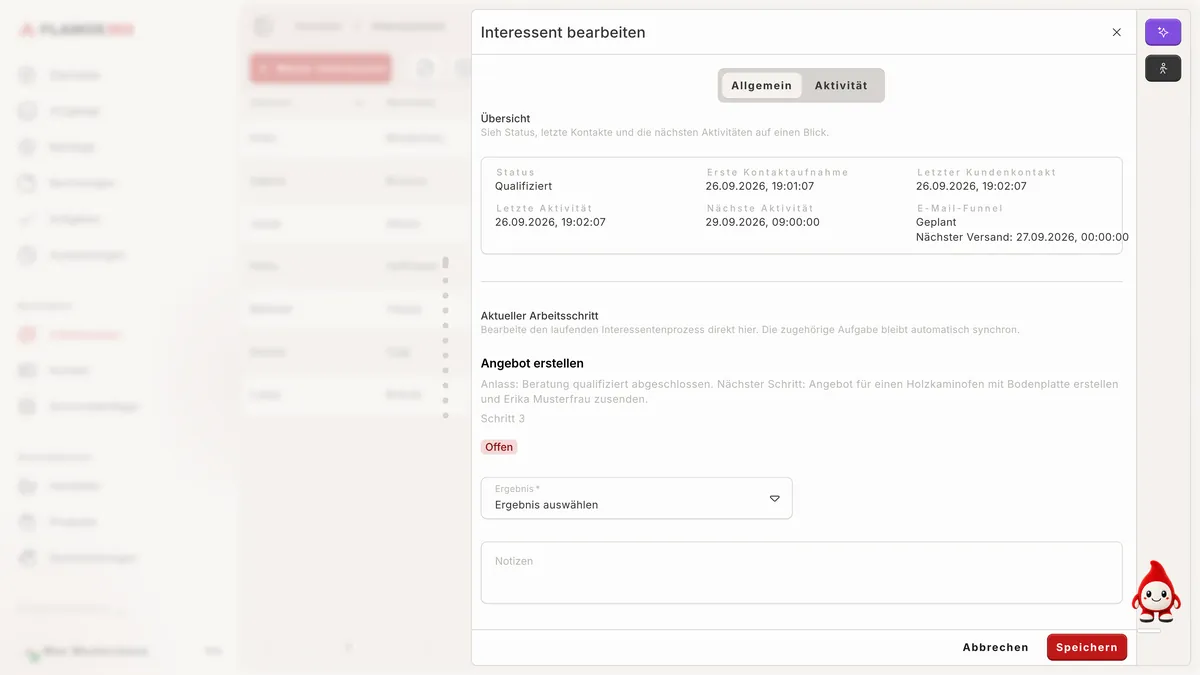This screenshot has width=1200, height=675.
Task: Click the purple sparkle assistant button
Action: (1163, 32)
